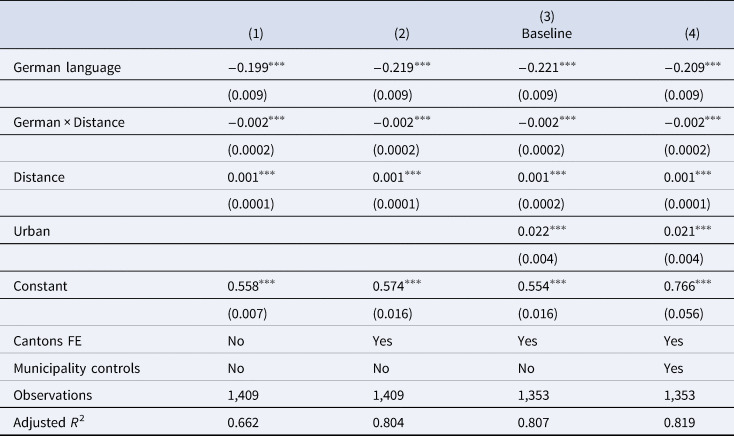Select the Urban row label
This screenshot has width=734, height=436.
click(x=31, y=231)
